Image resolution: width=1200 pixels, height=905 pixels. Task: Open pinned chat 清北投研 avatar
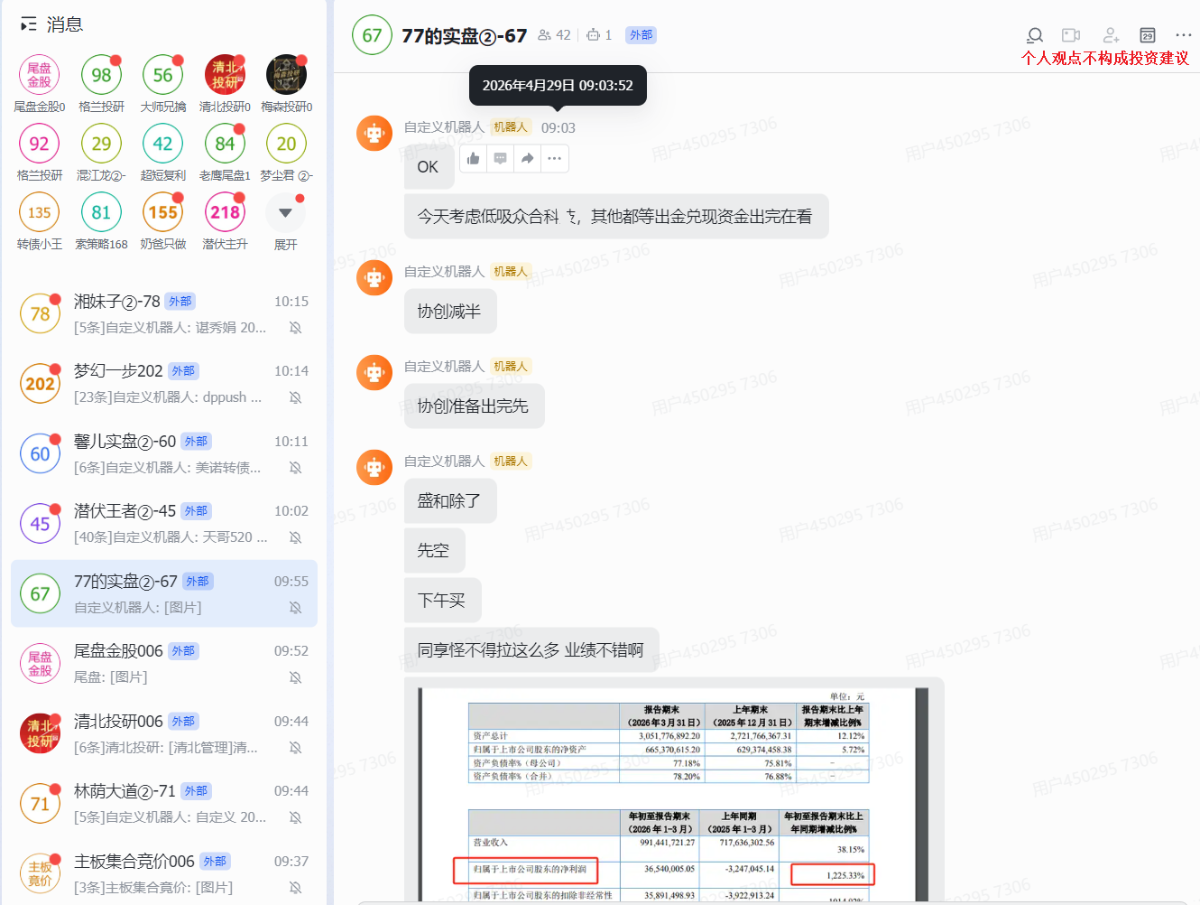[x=224, y=75]
